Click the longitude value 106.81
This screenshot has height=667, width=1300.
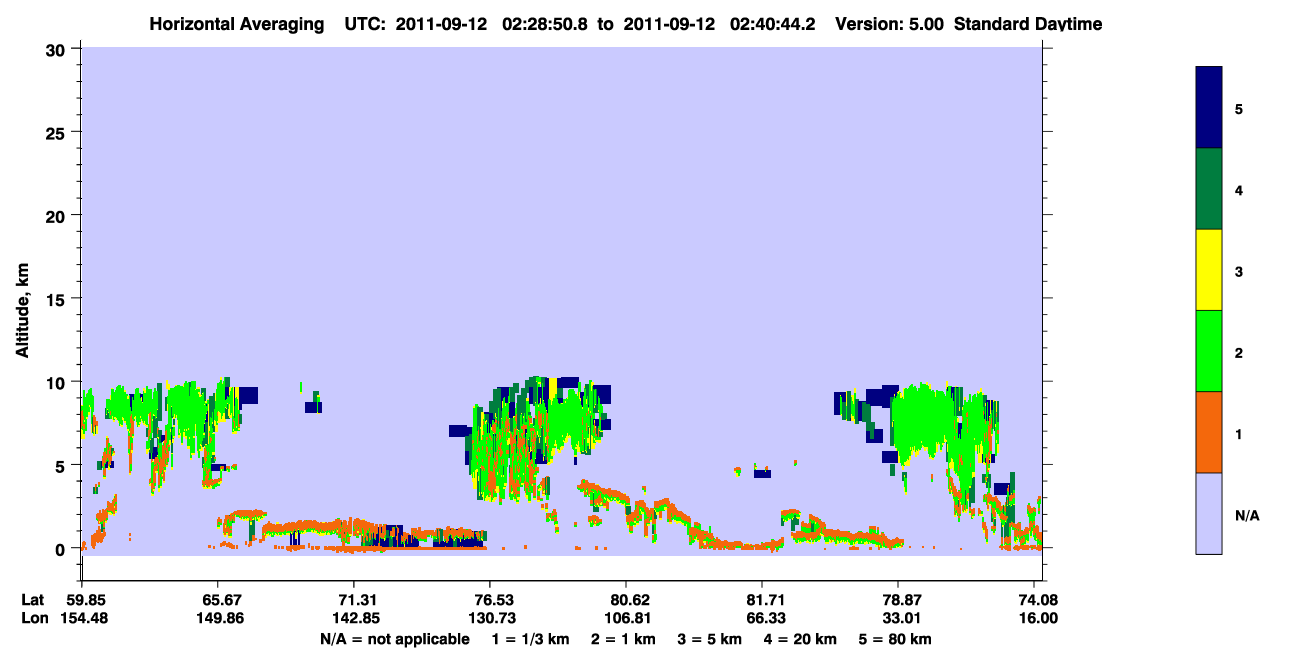626,618
